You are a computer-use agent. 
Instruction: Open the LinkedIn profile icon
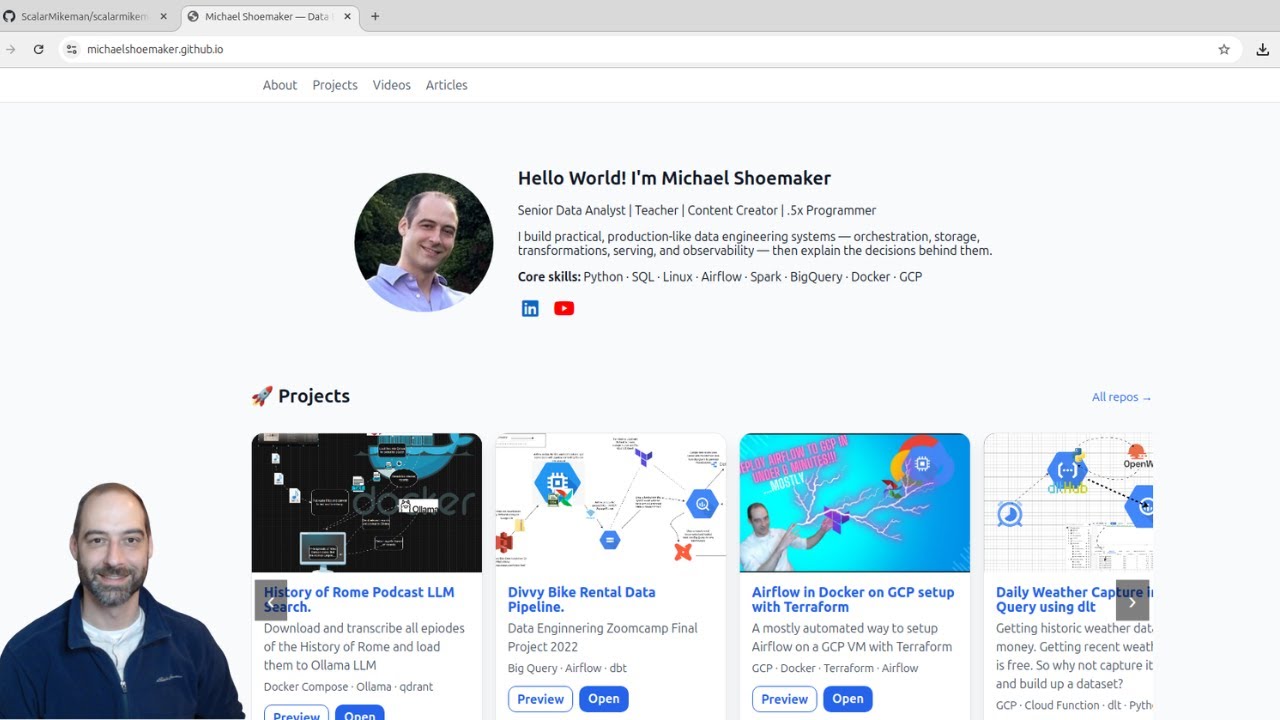530,309
